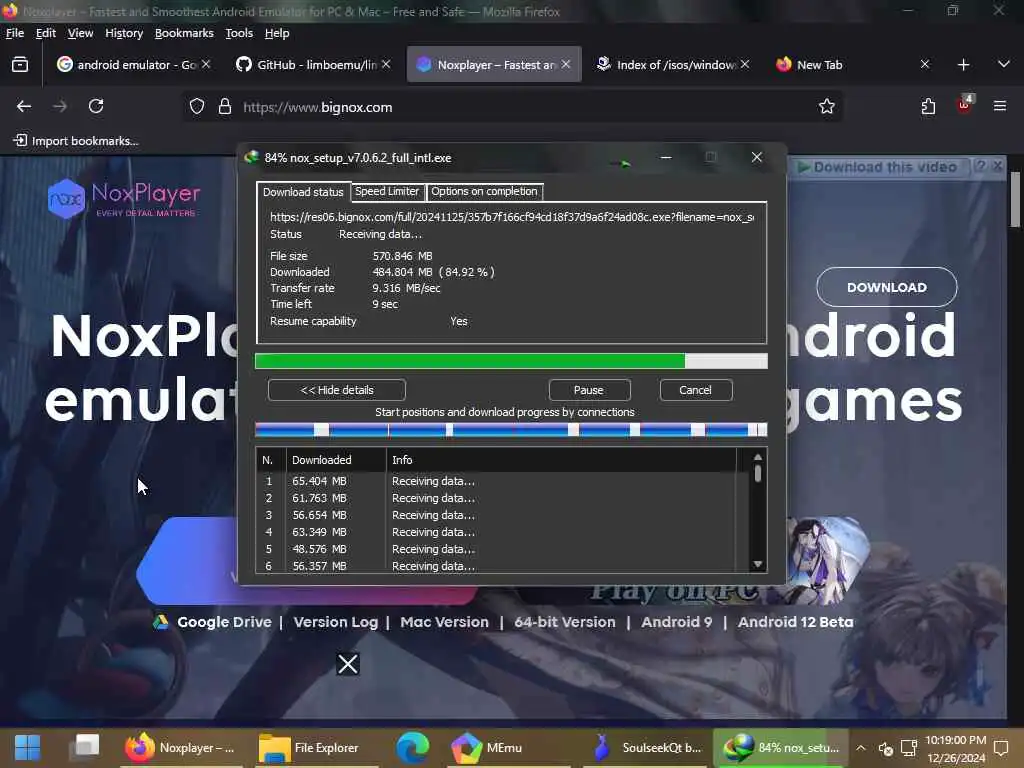Close the Download this video panel
The width and height of the screenshot is (1024, 768).
click(998, 167)
